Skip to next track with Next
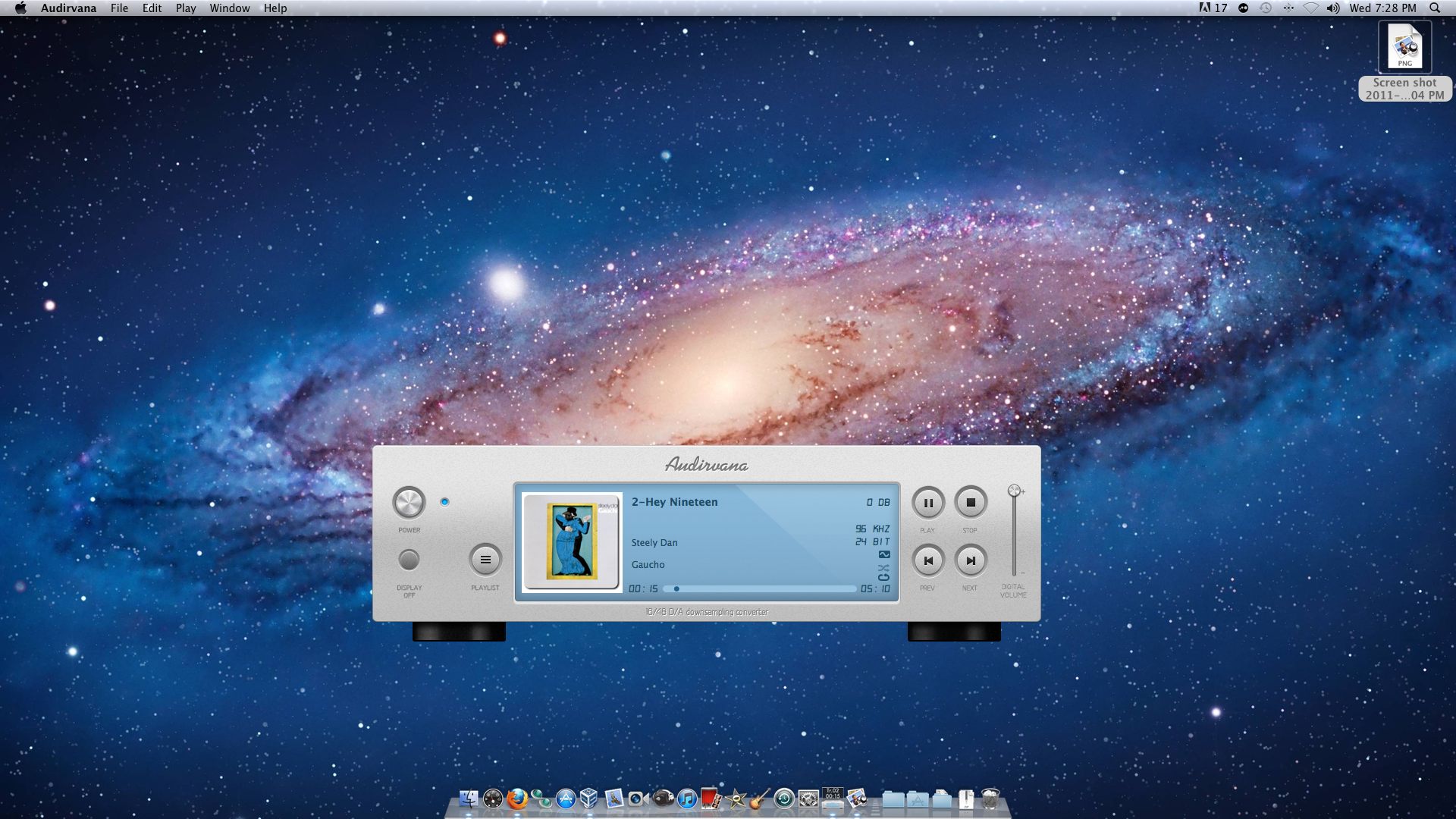This screenshot has width=1456, height=819. (970, 561)
